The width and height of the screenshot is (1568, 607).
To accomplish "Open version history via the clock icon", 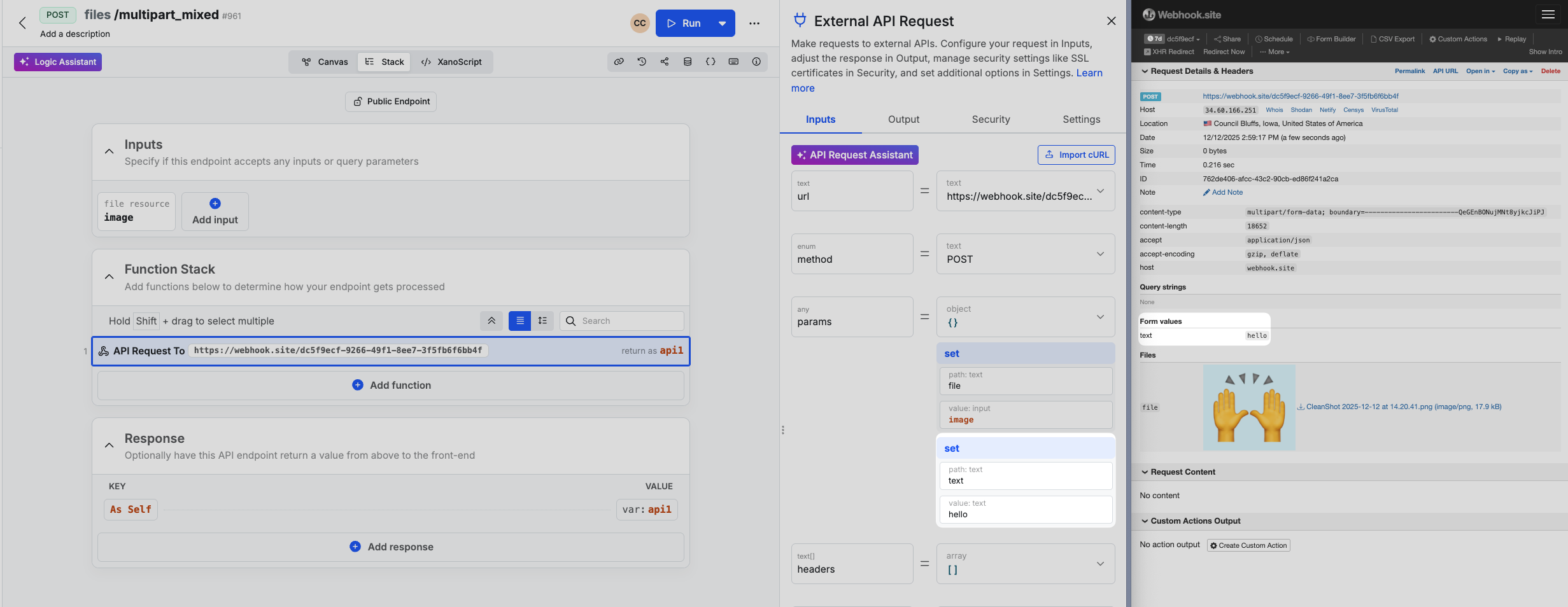I will click(642, 62).
